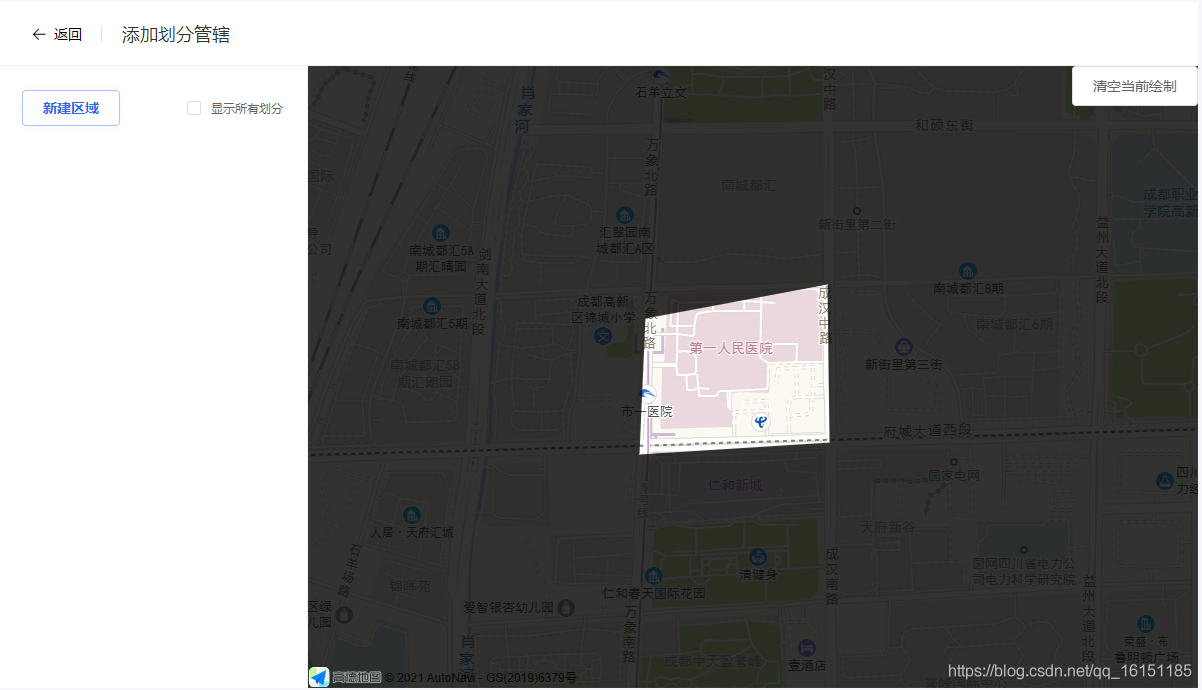Click the 荣盛 building icon
This screenshot has width=1202, height=690.
[x=1146, y=624]
